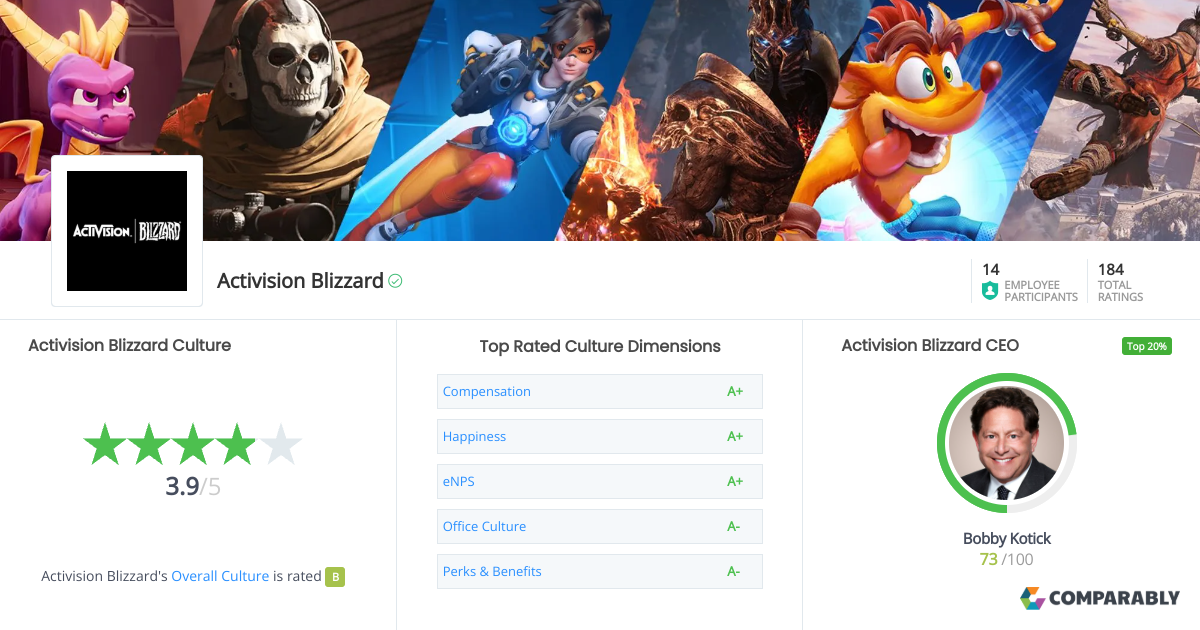Click the Comparably logo icon
The height and width of the screenshot is (630, 1200).
[1032, 598]
